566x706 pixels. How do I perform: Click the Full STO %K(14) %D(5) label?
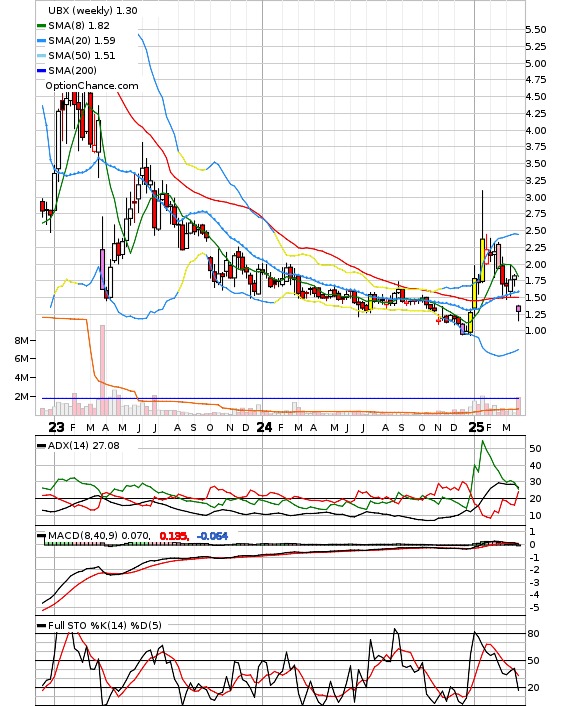(x=104, y=625)
